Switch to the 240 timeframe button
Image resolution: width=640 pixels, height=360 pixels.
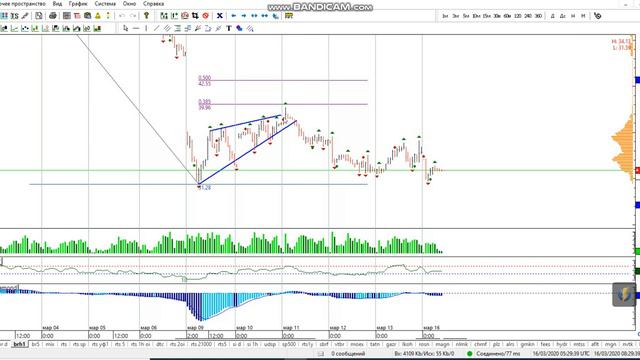coord(528,16)
